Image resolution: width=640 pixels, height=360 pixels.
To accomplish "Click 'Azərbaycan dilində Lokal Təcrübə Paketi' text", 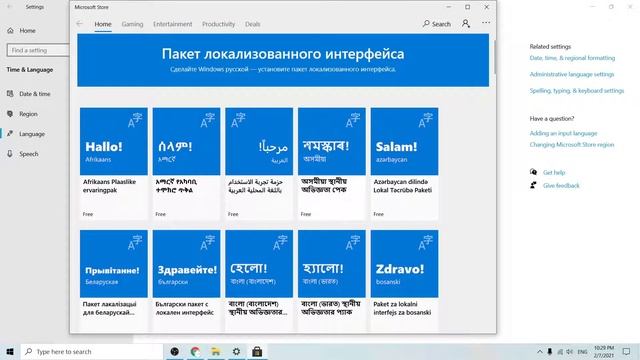I will [402, 186].
